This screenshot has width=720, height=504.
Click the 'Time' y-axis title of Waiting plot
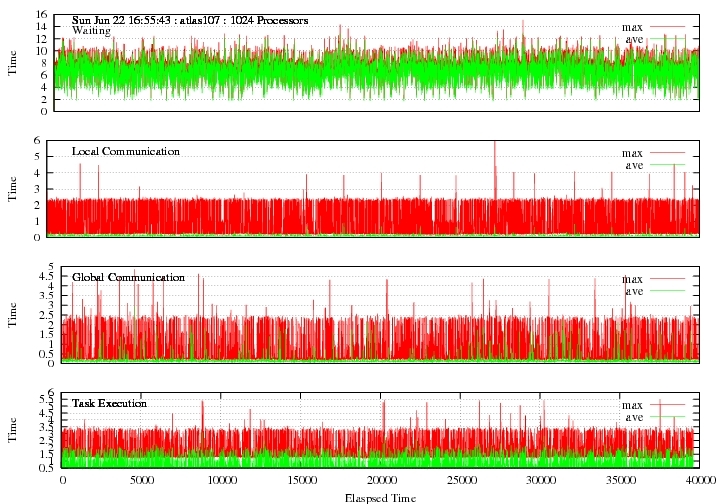click(12, 63)
